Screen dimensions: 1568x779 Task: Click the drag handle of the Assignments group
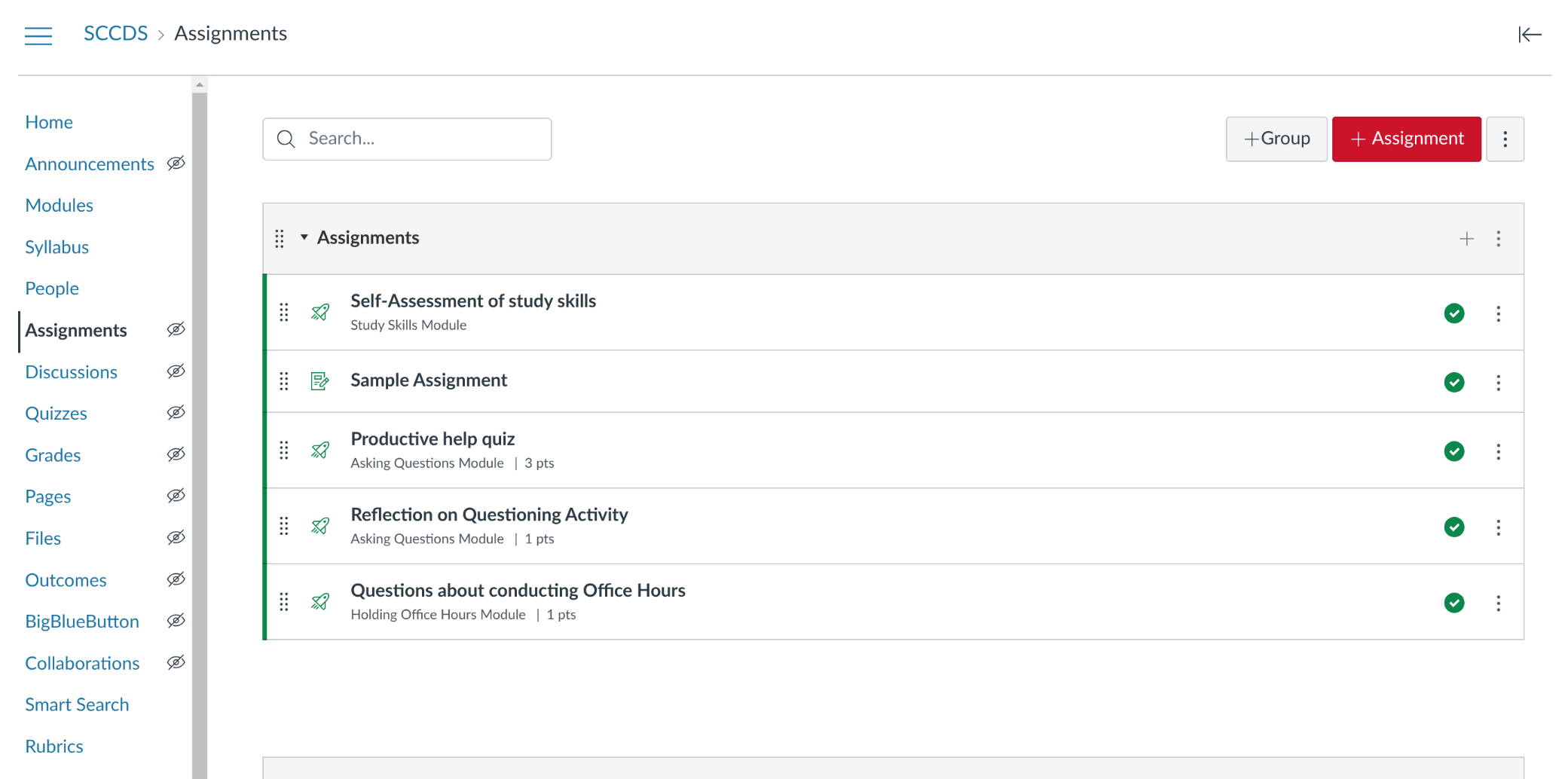pos(280,239)
